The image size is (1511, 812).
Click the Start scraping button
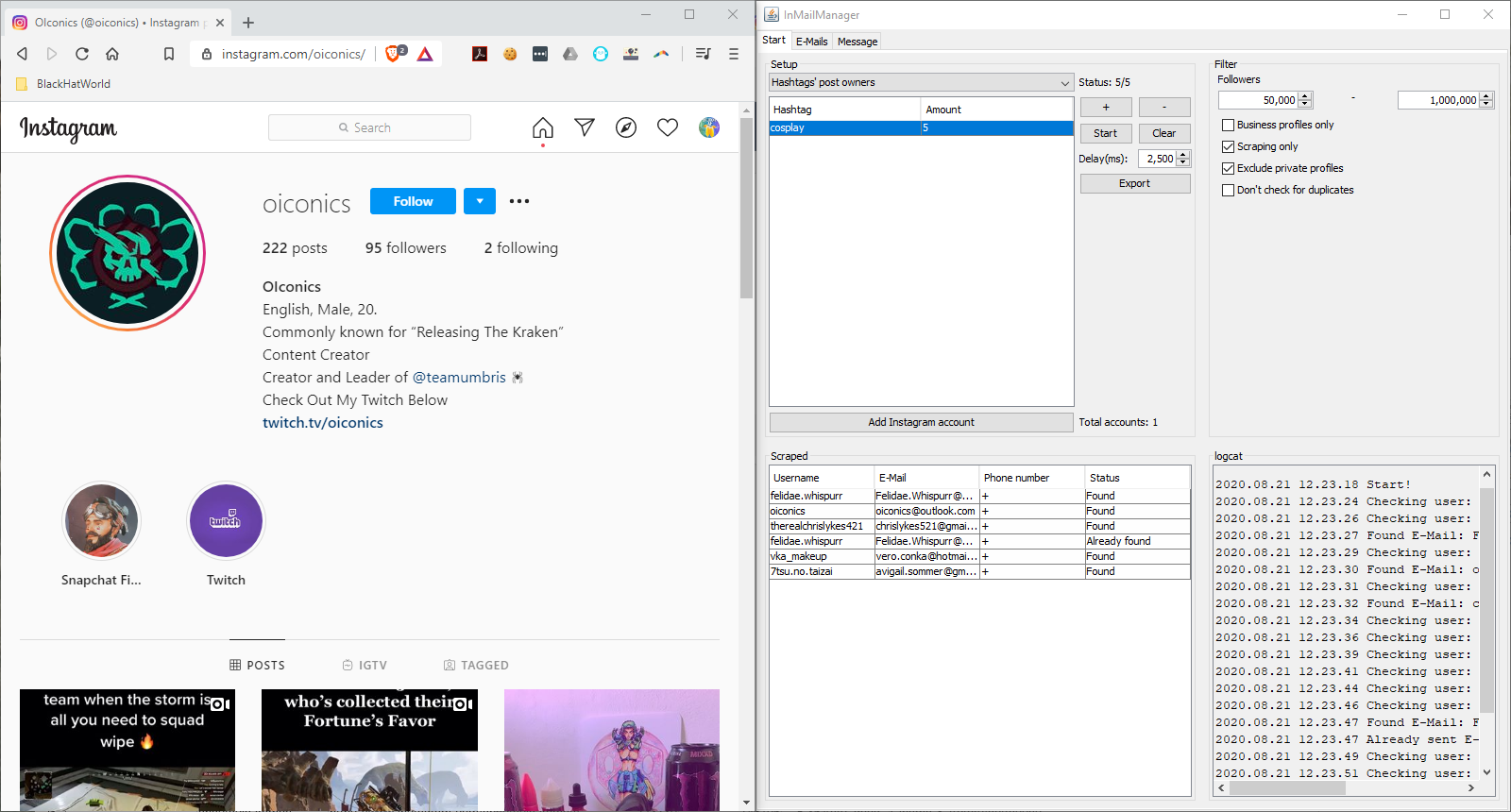click(1106, 133)
